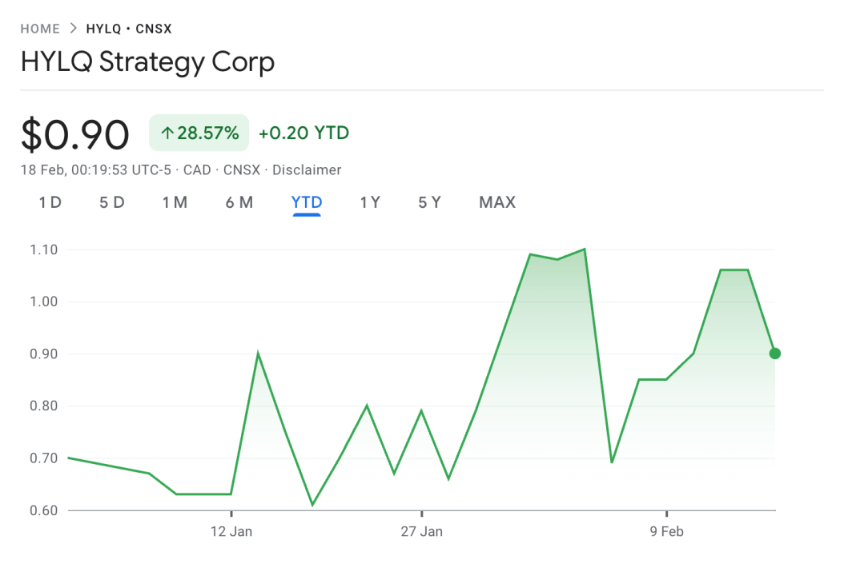Click the up arrow in percentage badge

pyautogui.click(x=167, y=133)
